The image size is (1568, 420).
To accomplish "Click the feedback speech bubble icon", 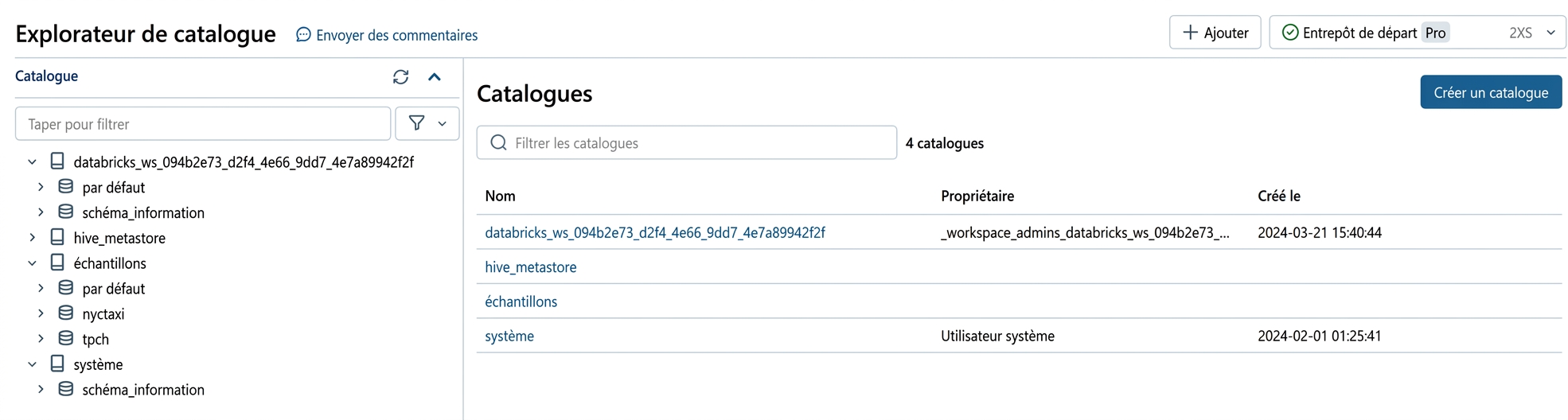I will [x=303, y=35].
